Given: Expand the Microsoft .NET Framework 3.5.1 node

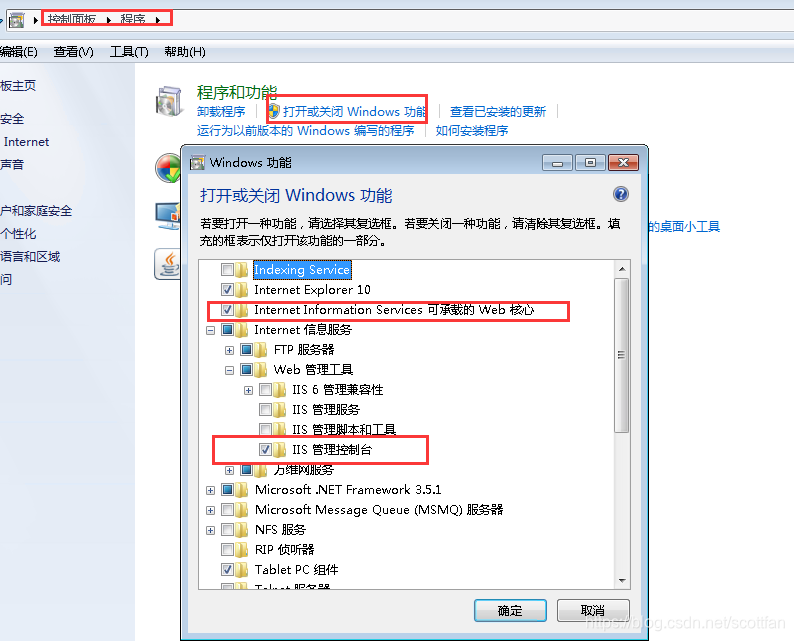Looking at the screenshot, I should [211, 490].
